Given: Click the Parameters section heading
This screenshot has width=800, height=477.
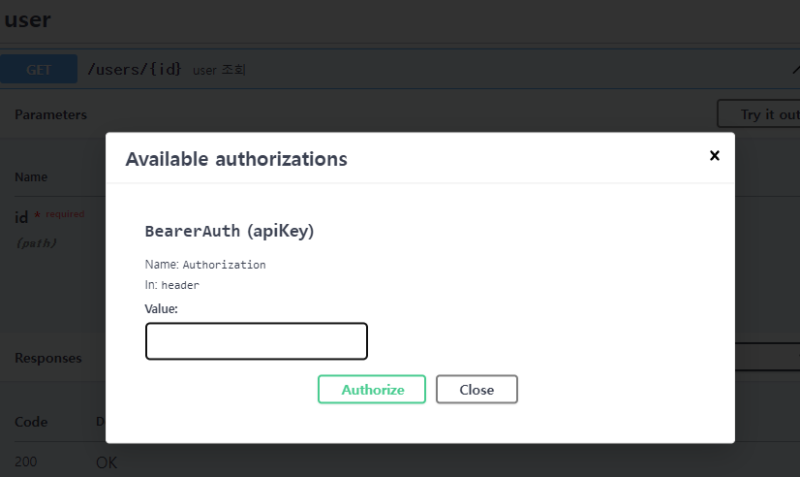Looking at the screenshot, I should (51, 115).
